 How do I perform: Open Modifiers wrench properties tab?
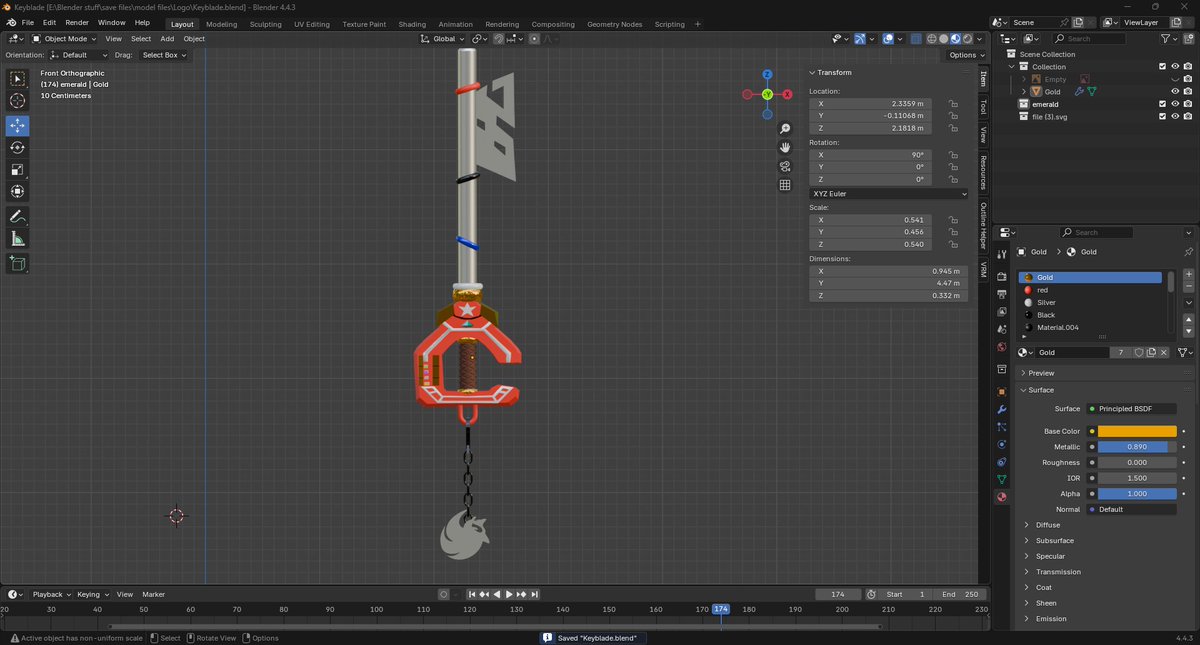coord(1001,410)
